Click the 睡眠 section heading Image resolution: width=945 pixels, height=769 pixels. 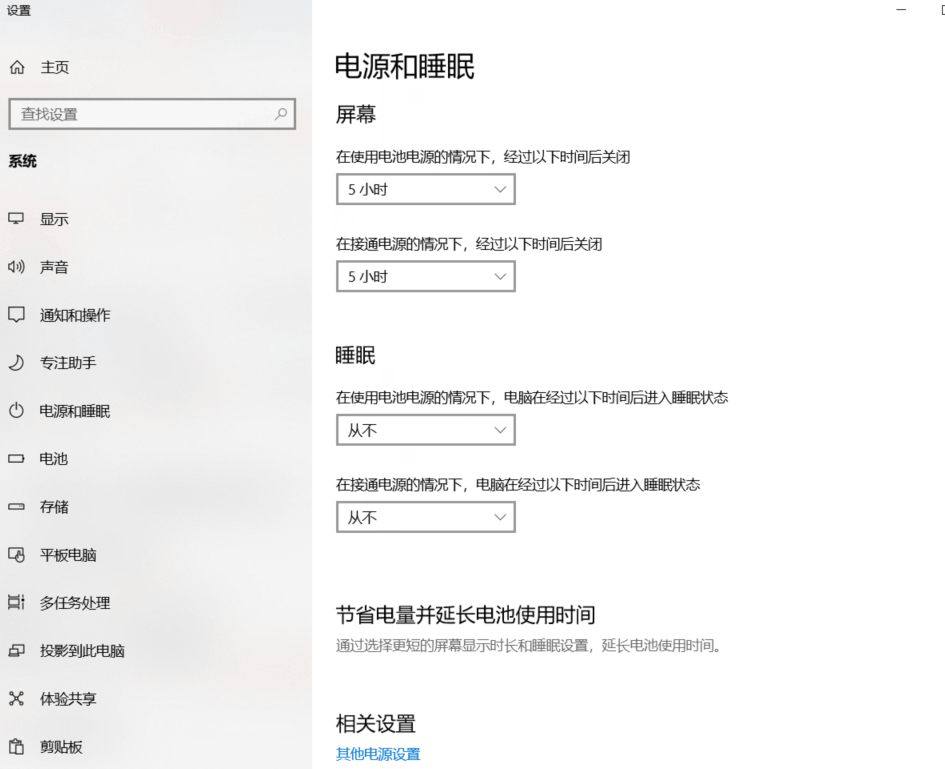pyautogui.click(x=356, y=355)
